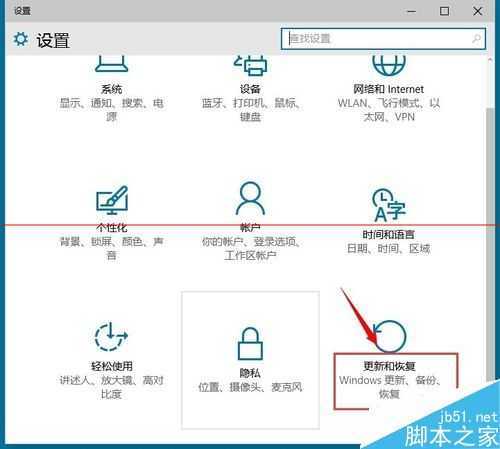Click the 设备 label text
The width and height of the screenshot is (500, 449).
(250, 89)
